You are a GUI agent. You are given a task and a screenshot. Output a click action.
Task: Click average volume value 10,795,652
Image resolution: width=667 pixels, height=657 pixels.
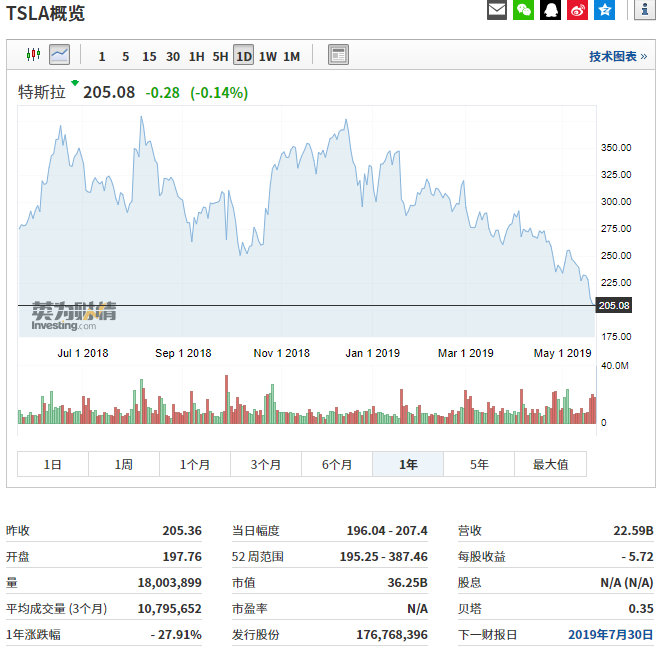[169, 608]
